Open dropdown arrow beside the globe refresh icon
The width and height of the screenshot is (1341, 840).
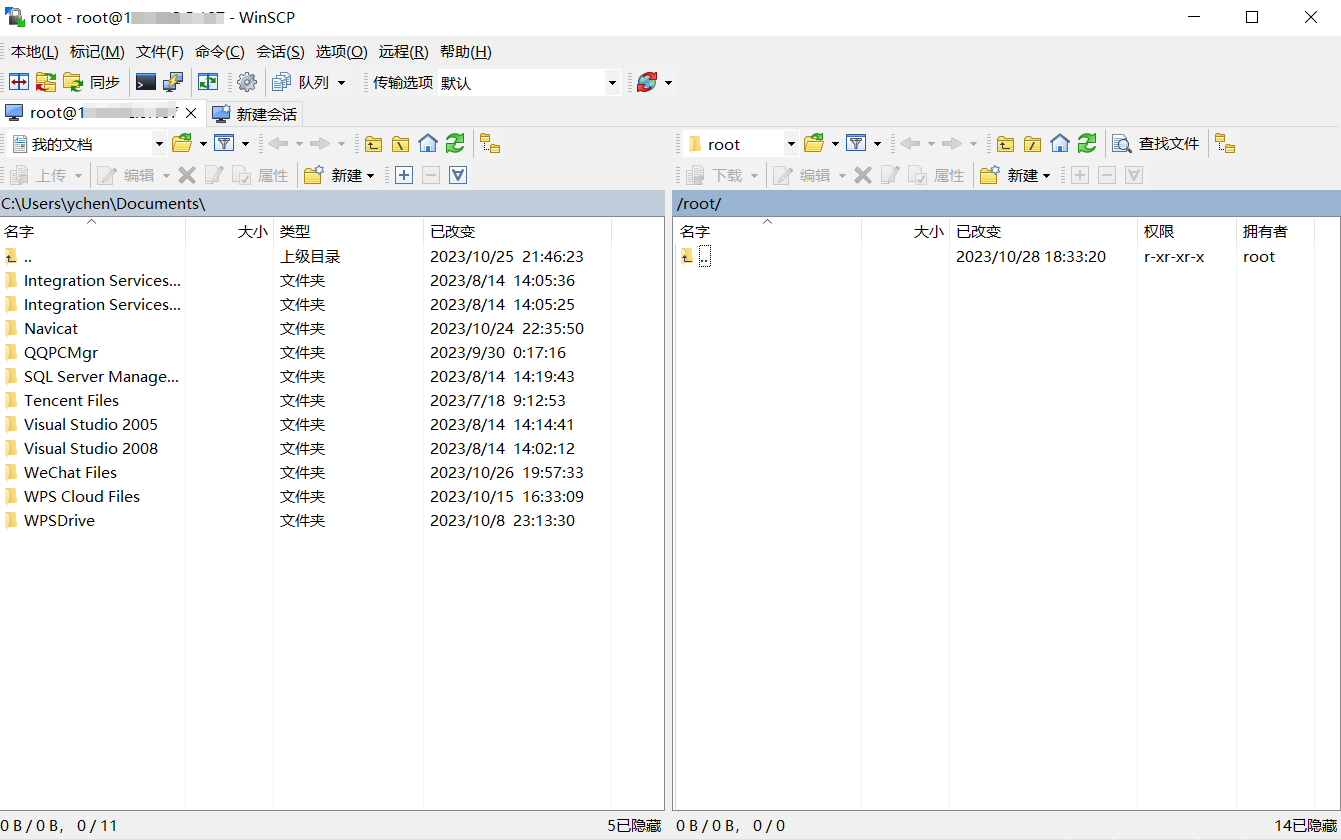(x=668, y=83)
